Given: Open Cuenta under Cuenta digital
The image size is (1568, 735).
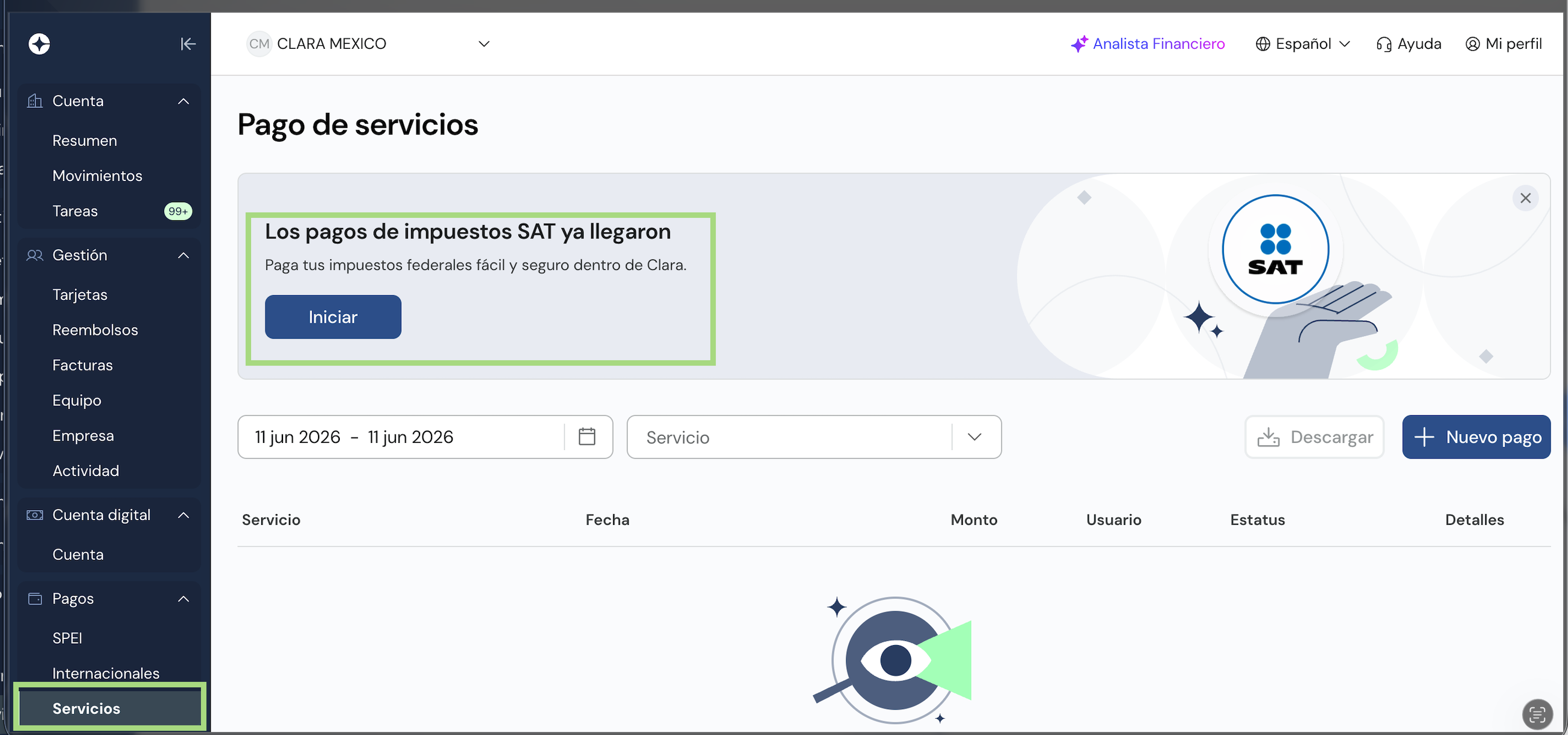Looking at the screenshot, I should click(x=78, y=555).
